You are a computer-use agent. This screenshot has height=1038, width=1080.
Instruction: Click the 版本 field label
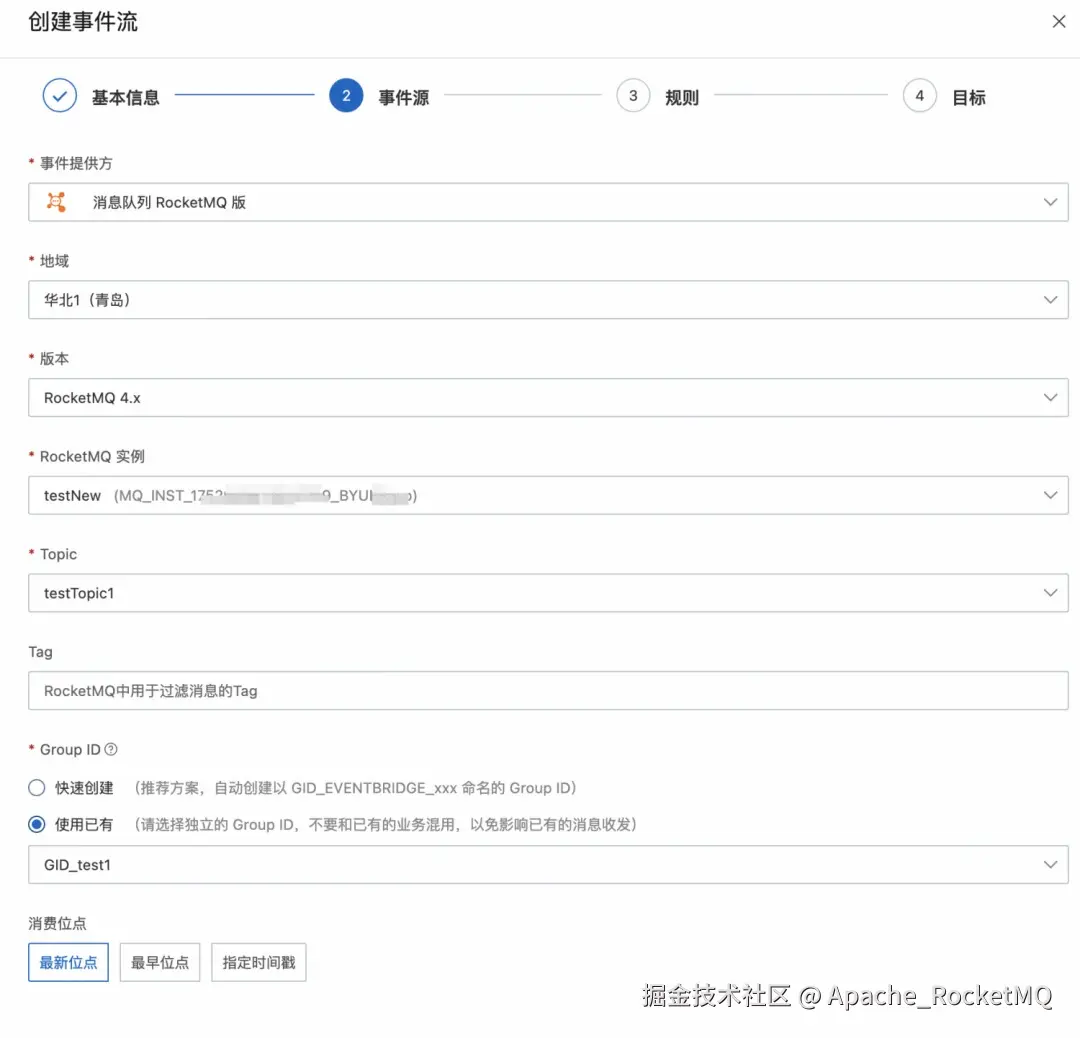54,359
